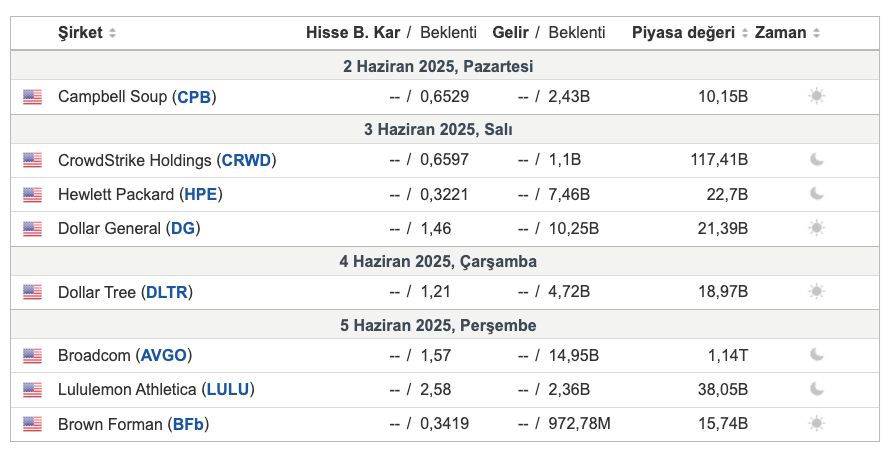
Task: Click the sun icon in Campbell Soup row
Action: 816,96
